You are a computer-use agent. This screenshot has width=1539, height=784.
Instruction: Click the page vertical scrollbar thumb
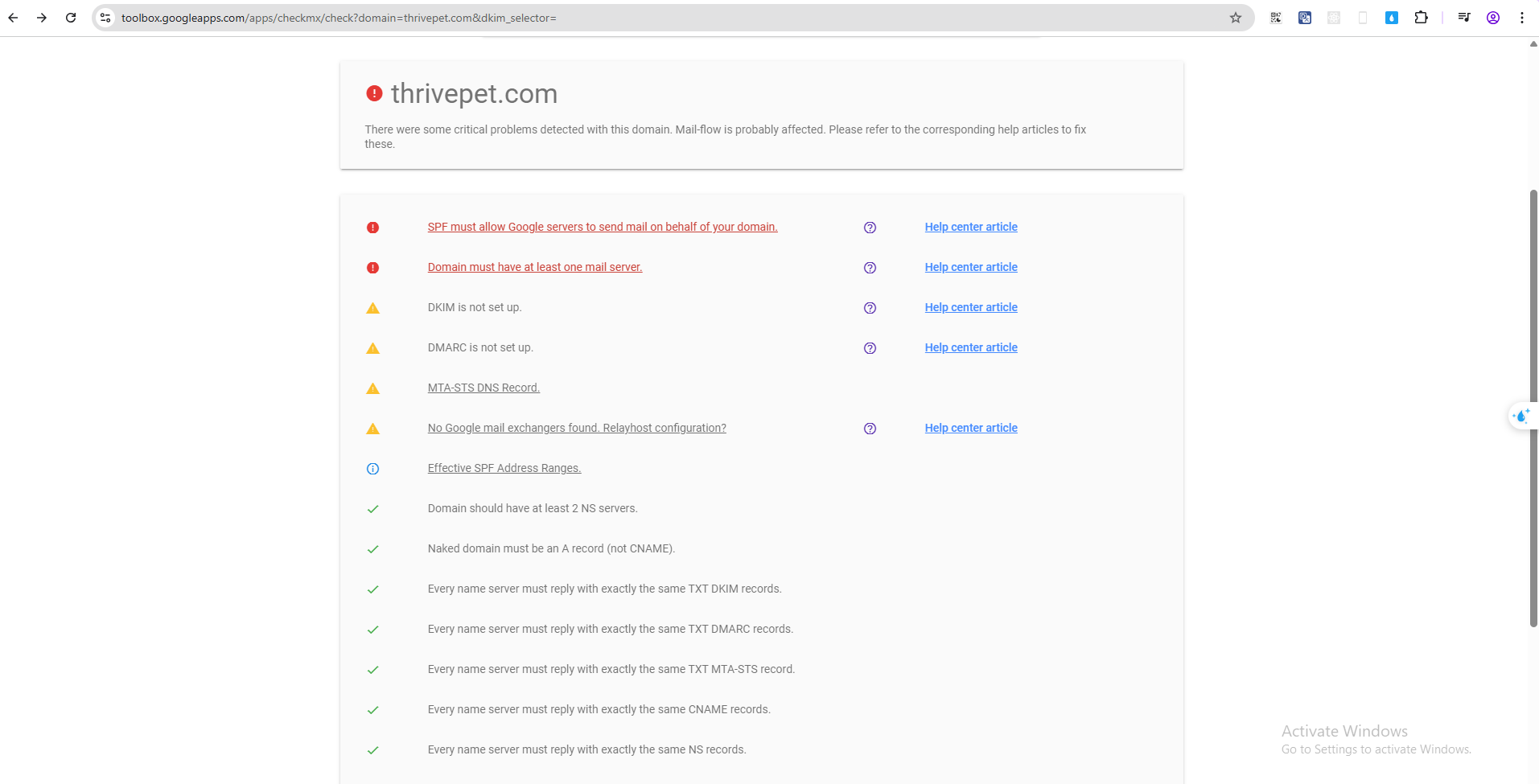point(1533,408)
